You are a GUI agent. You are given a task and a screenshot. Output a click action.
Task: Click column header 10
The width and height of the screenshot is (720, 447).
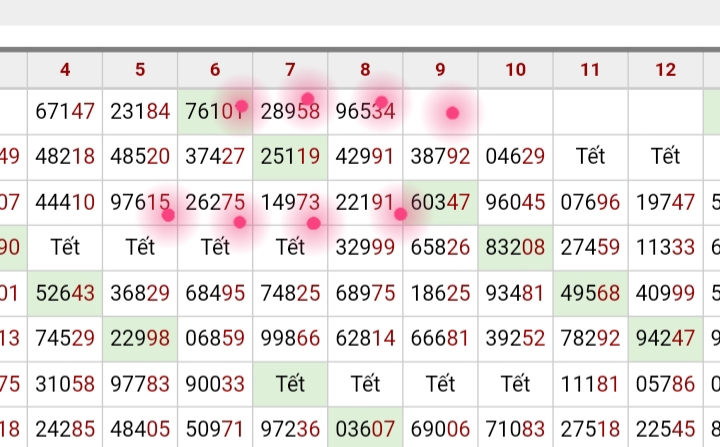[515, 69]
